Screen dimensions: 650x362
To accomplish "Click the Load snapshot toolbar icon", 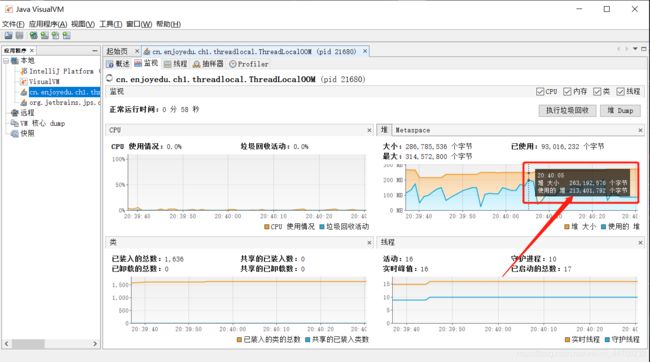I will pyautogui.click(x=8, y=36).
